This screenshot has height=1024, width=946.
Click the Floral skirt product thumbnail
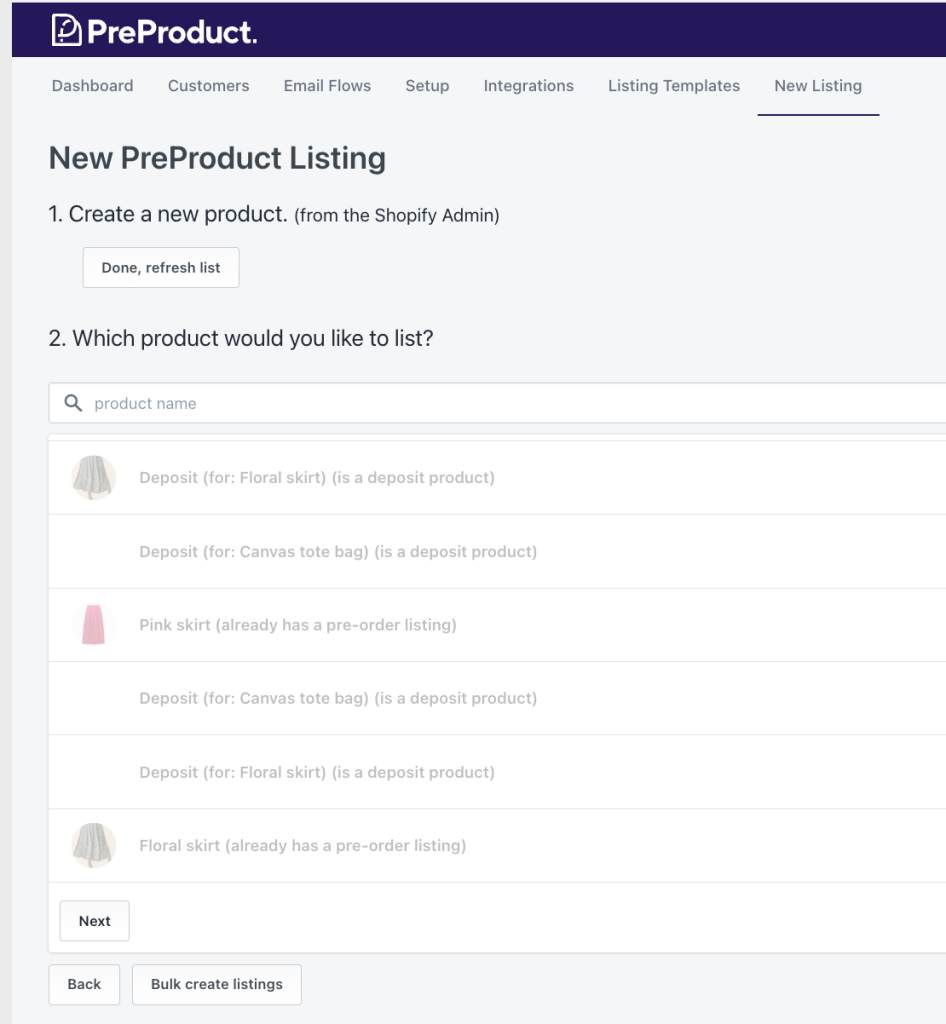click(x=93, y=845)
